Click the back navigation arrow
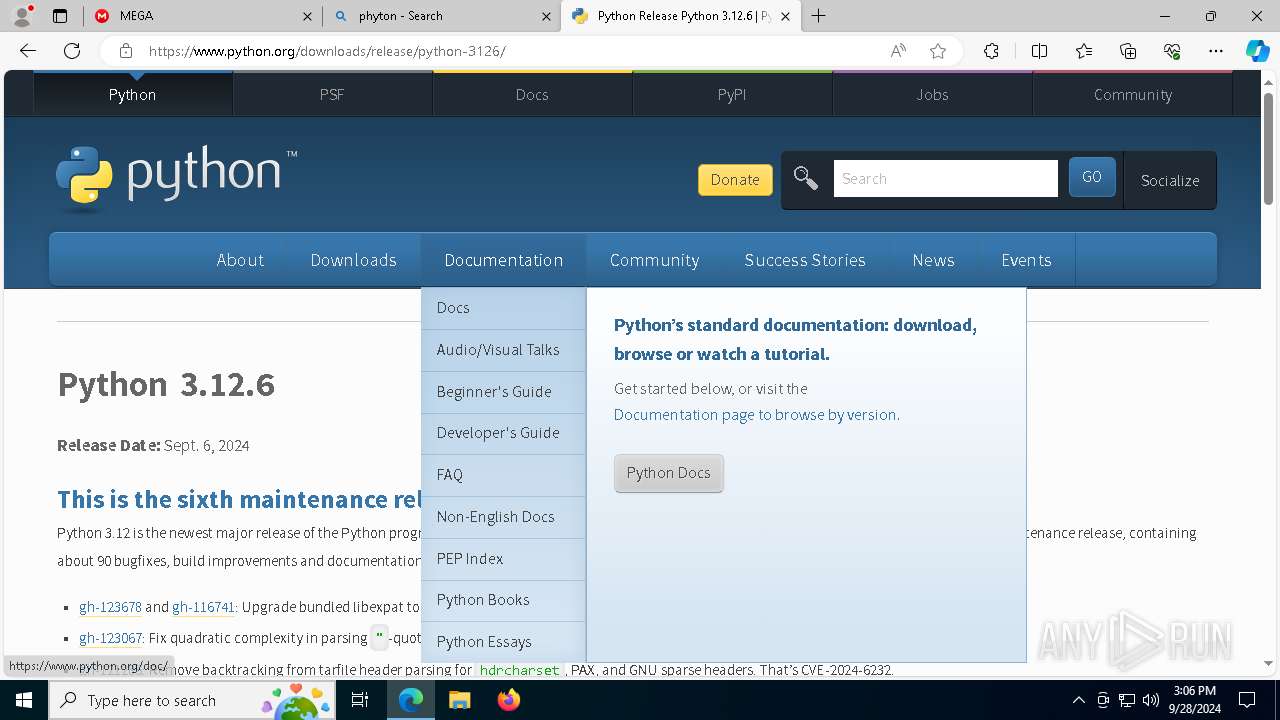The height and width of the screenshot is (720, 1280). point(28,51)
